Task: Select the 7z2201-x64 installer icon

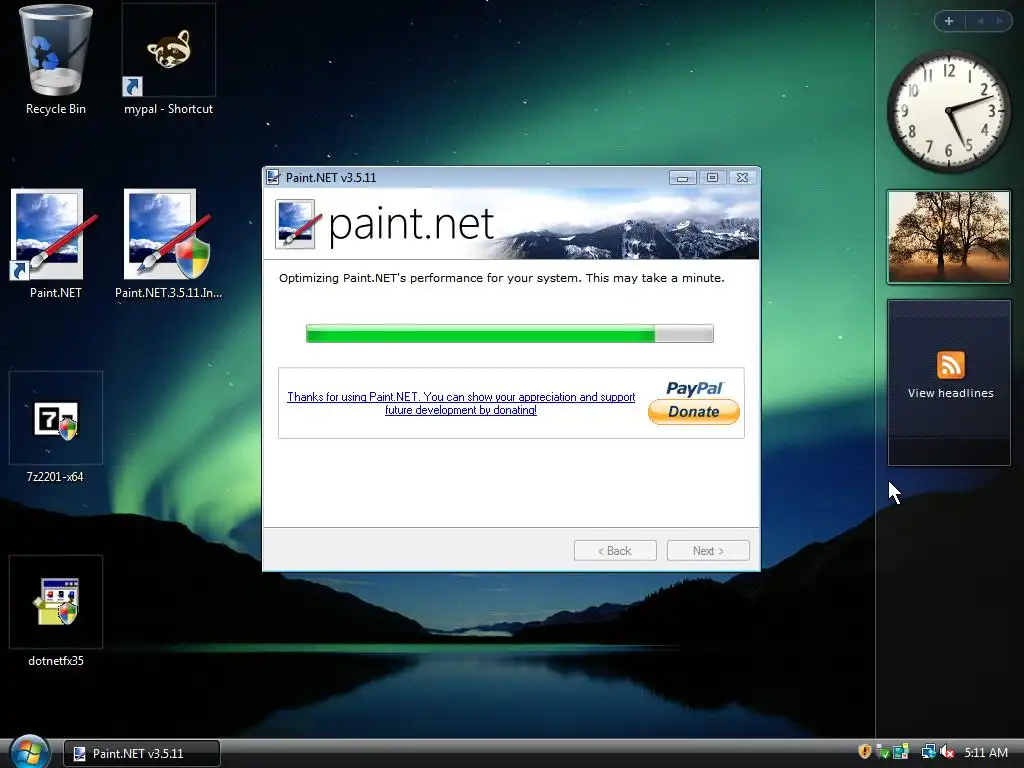Action: coord(56,418)
